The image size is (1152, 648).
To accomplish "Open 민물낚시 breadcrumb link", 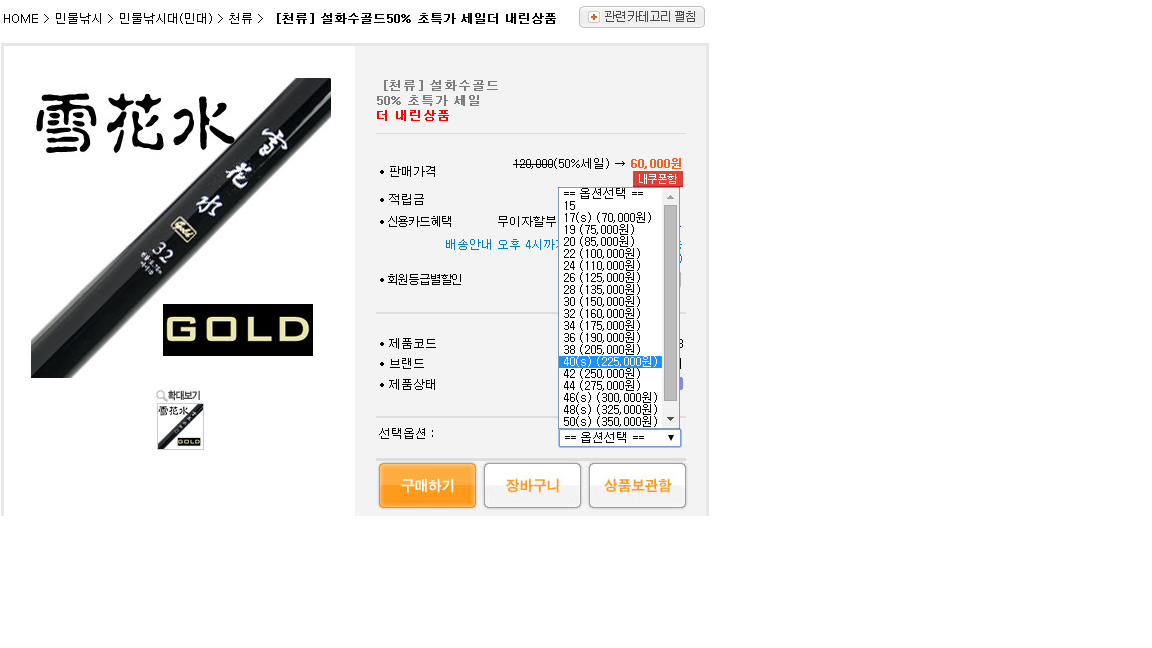I will (x=79, y=18).
